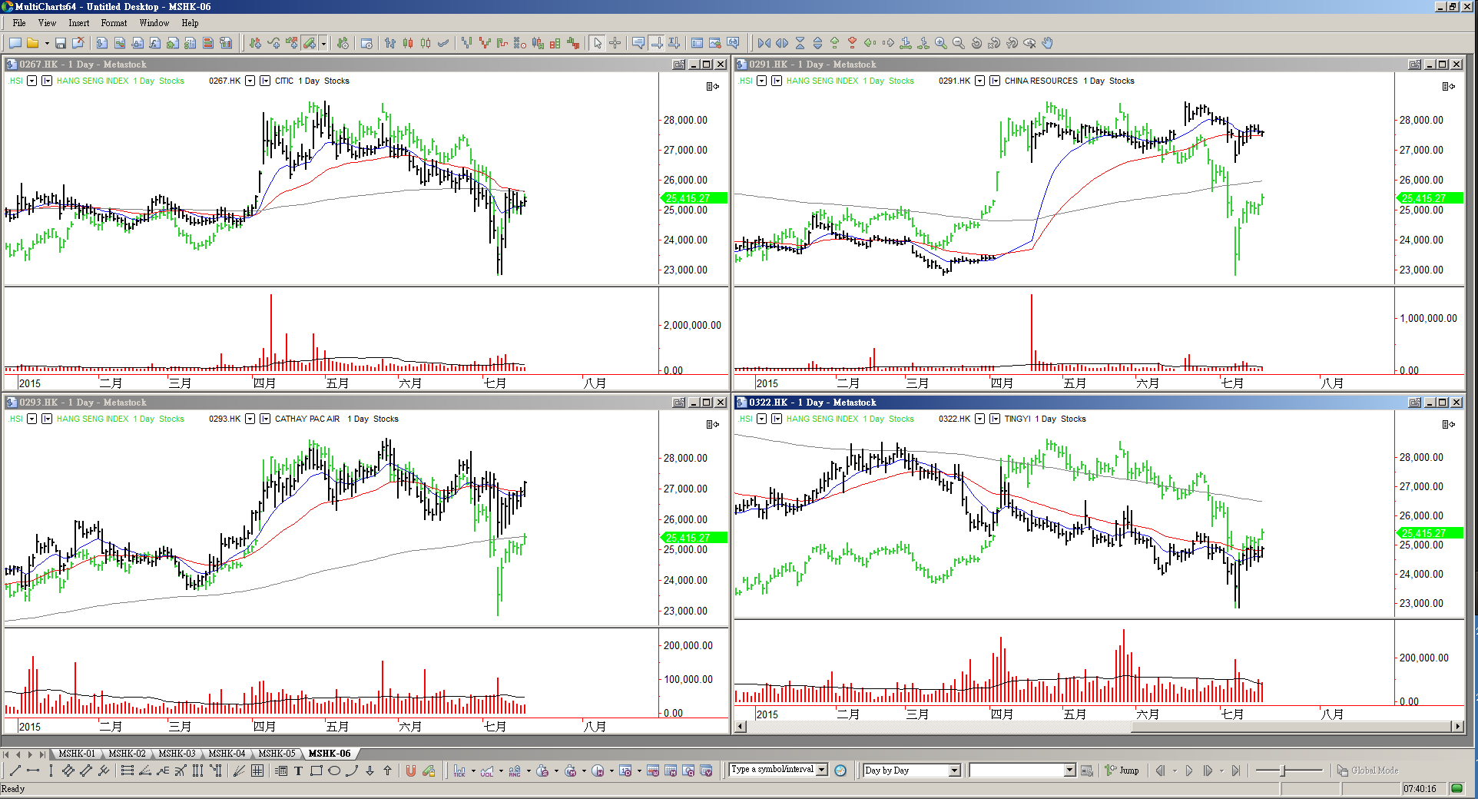The image size is (1478, 812).
Task: Open the folder icon in toolbar
Action: (x=32, y=44)
